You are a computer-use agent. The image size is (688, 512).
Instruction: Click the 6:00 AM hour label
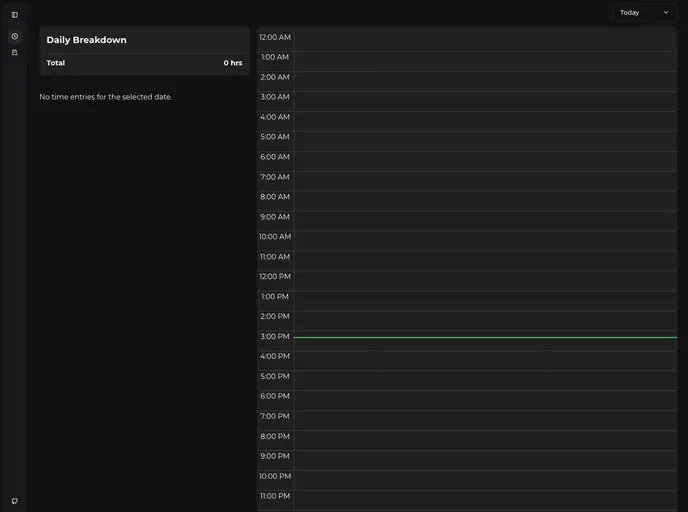coord(275,157)
